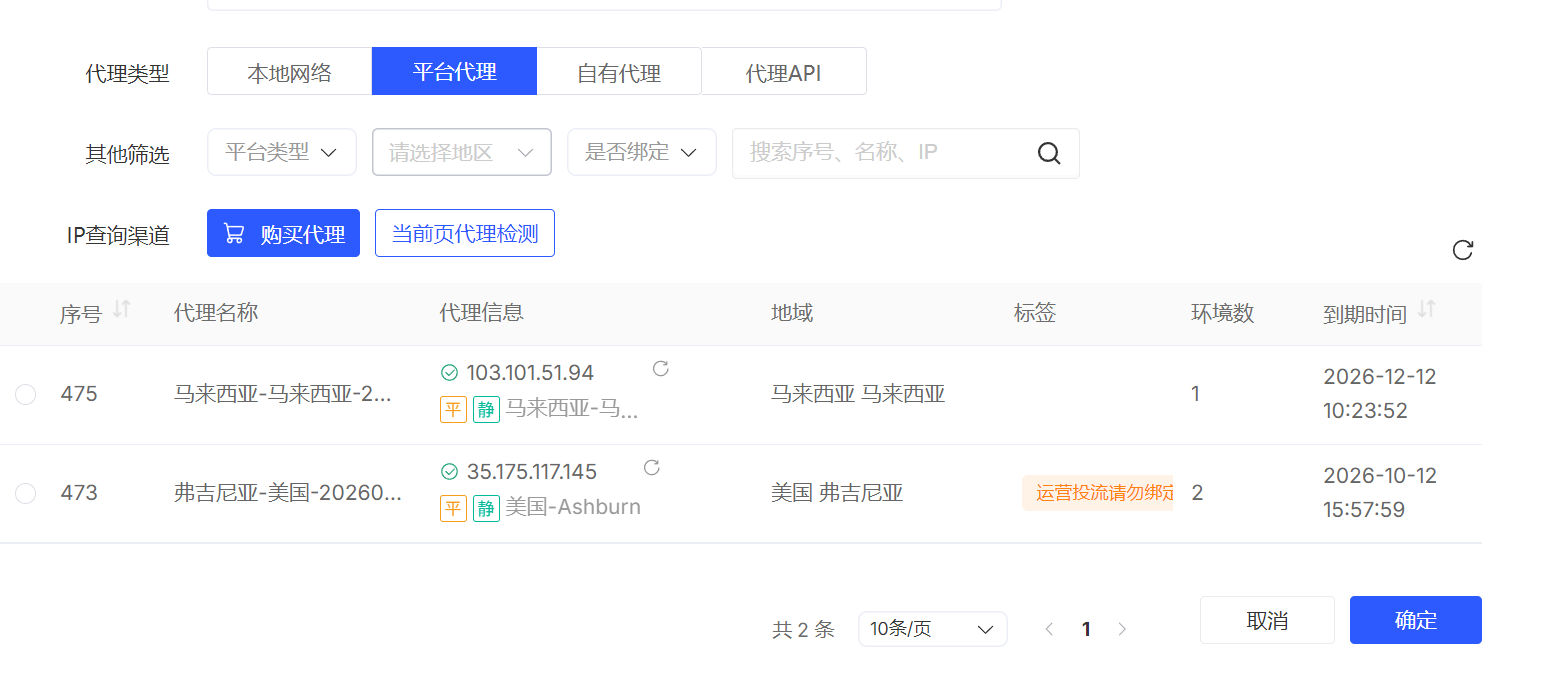Click the 代理信息 column header

[481, 313]
